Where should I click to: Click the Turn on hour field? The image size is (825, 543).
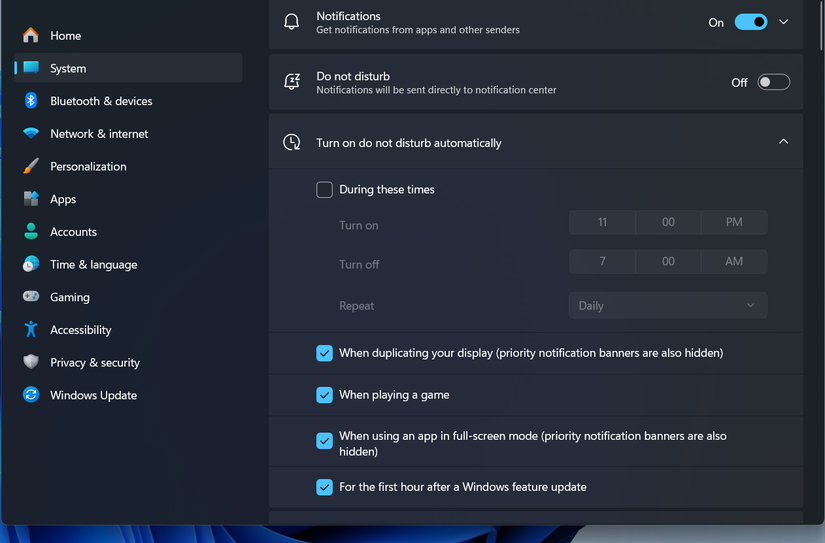[x=602, y=222]
